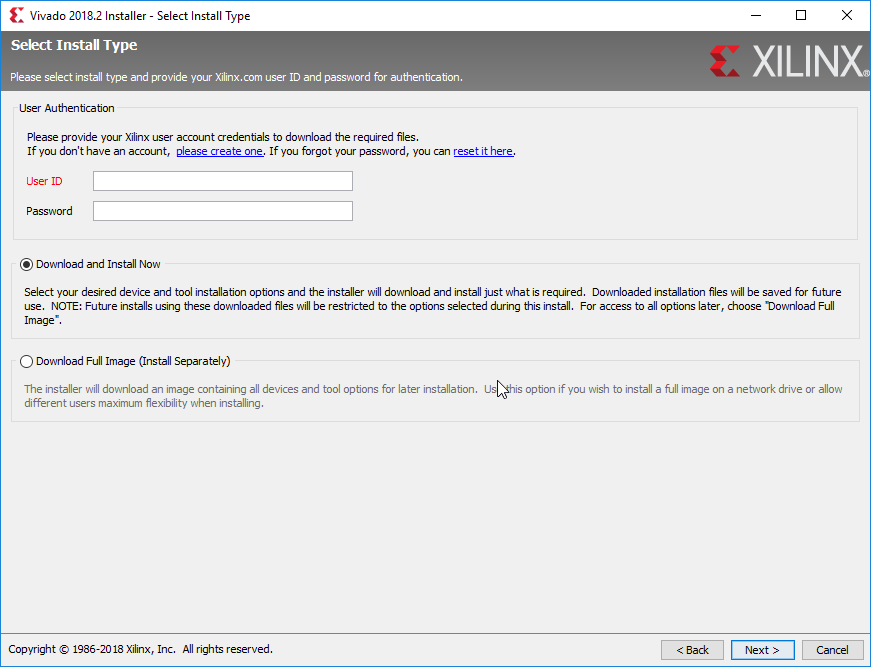Viewport: 871px width, 667px height.
Task: Click the copyright notice text
Action: pos(141,649)
